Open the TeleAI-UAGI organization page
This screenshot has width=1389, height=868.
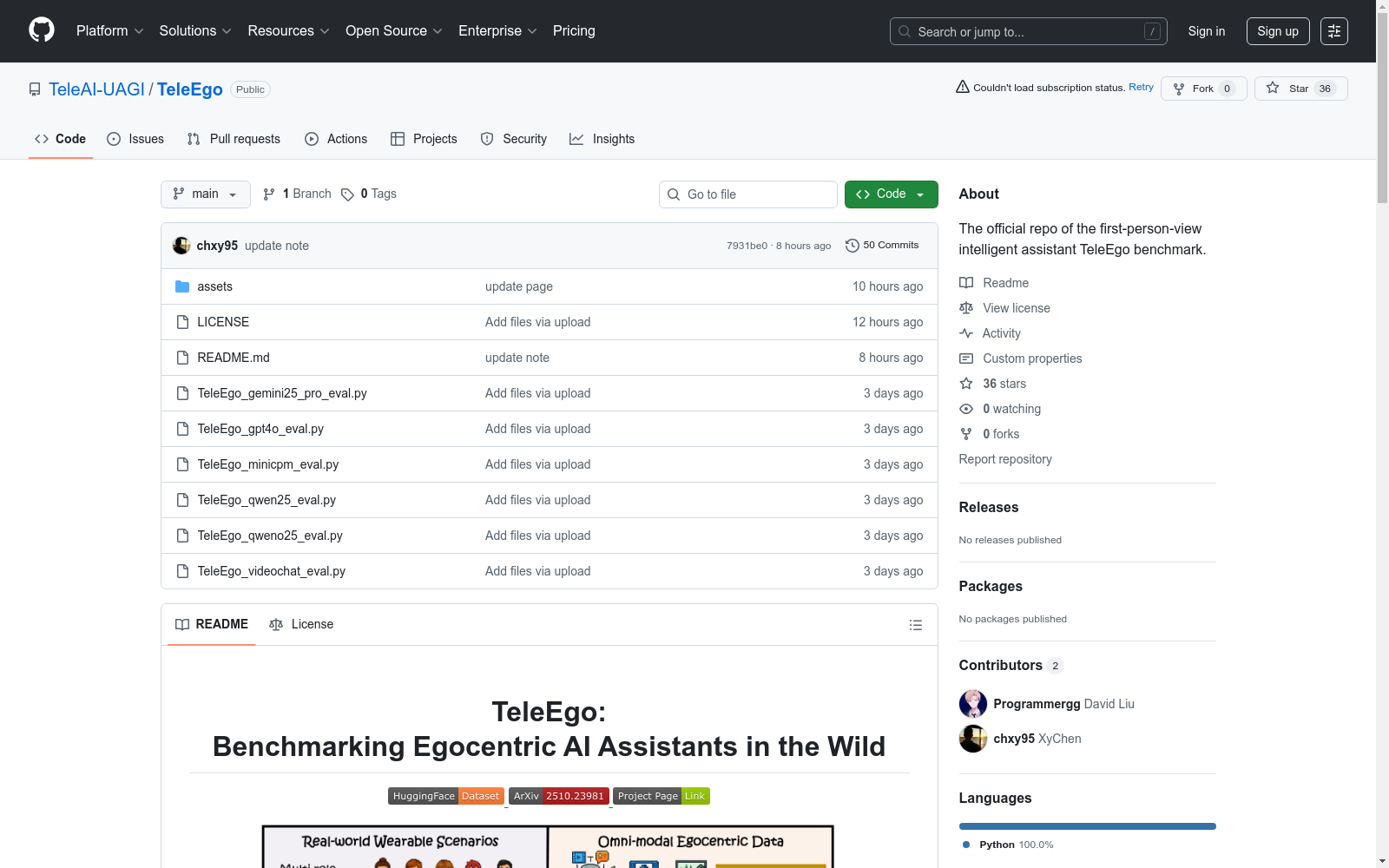(x=96, y=89)
